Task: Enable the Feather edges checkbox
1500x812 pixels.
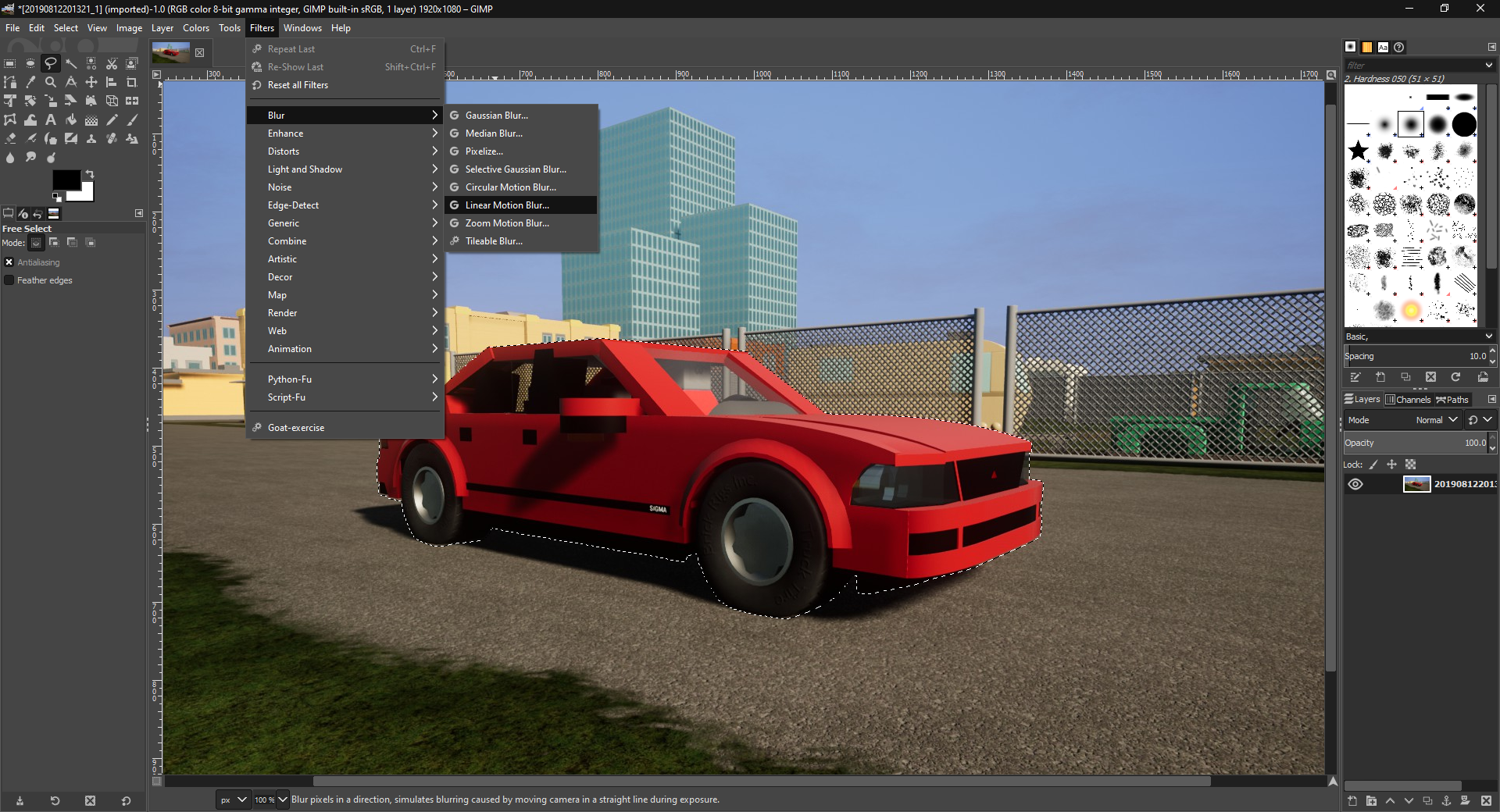Action: coord(9,280)
